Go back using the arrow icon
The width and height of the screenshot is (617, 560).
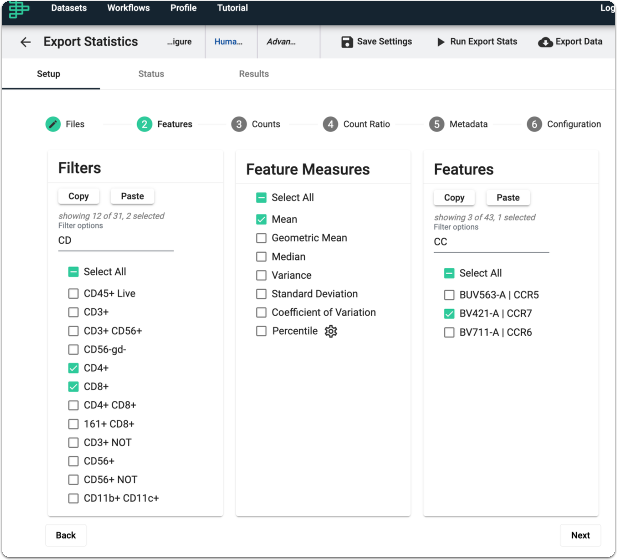tap(26, 42)
